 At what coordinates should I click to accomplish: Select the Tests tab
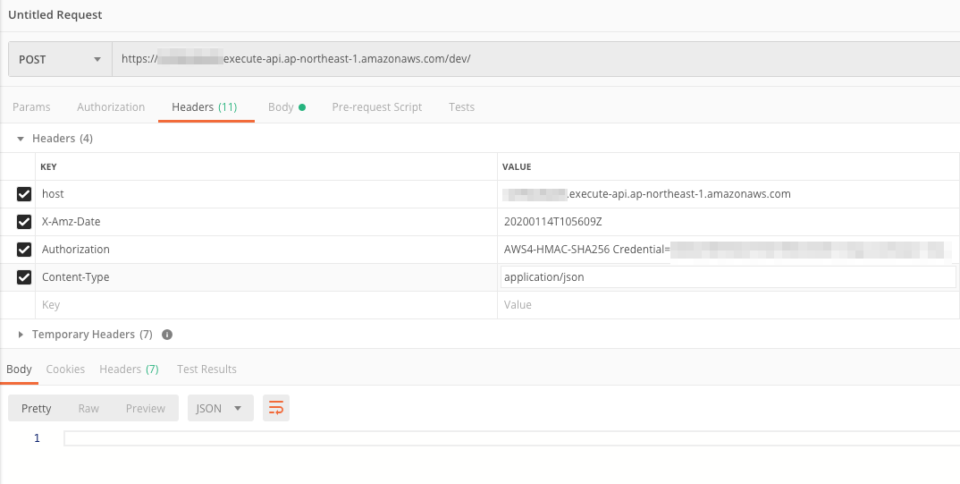461,107
